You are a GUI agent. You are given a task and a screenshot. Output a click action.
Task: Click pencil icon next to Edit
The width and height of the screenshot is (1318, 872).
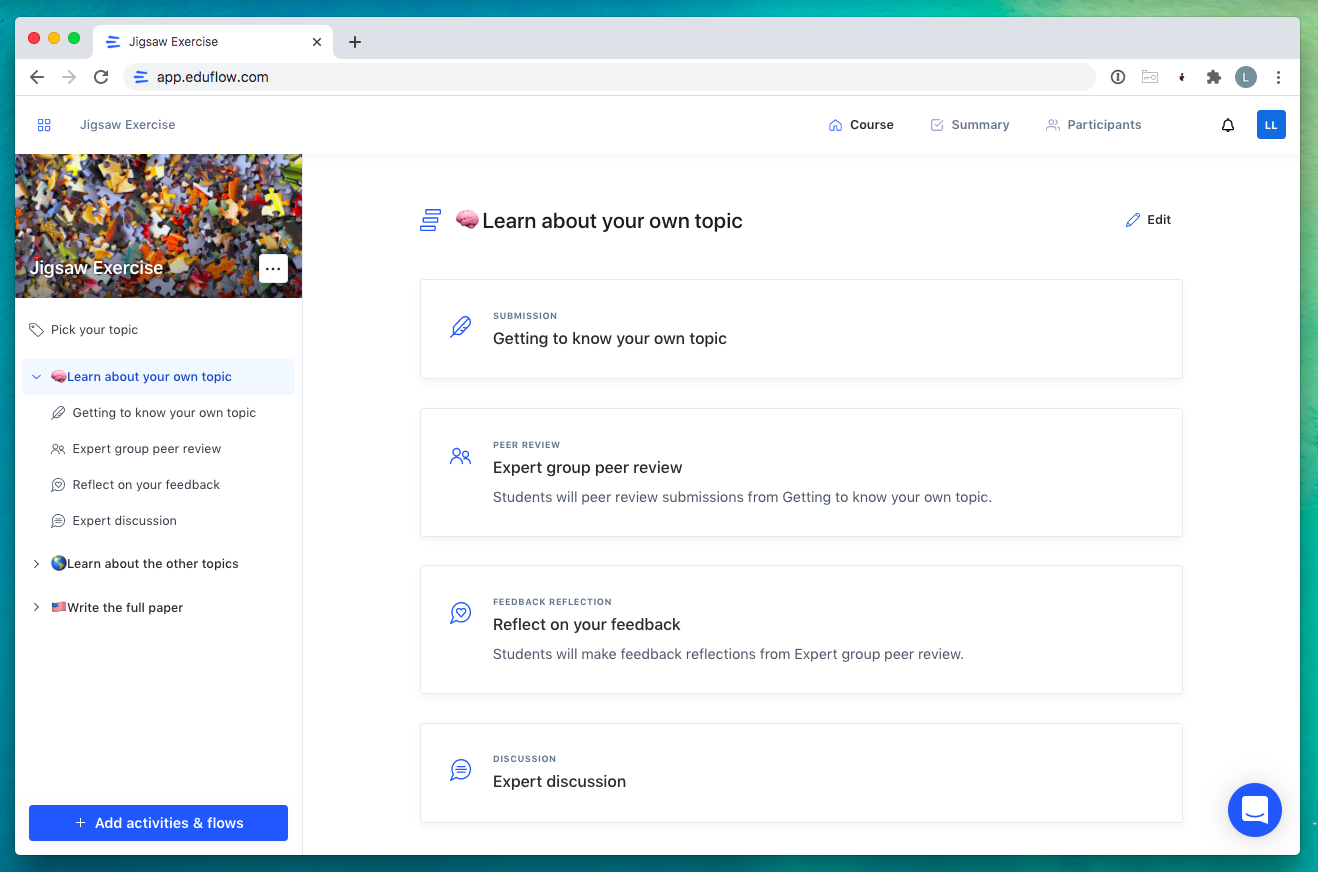point(1133,220)
